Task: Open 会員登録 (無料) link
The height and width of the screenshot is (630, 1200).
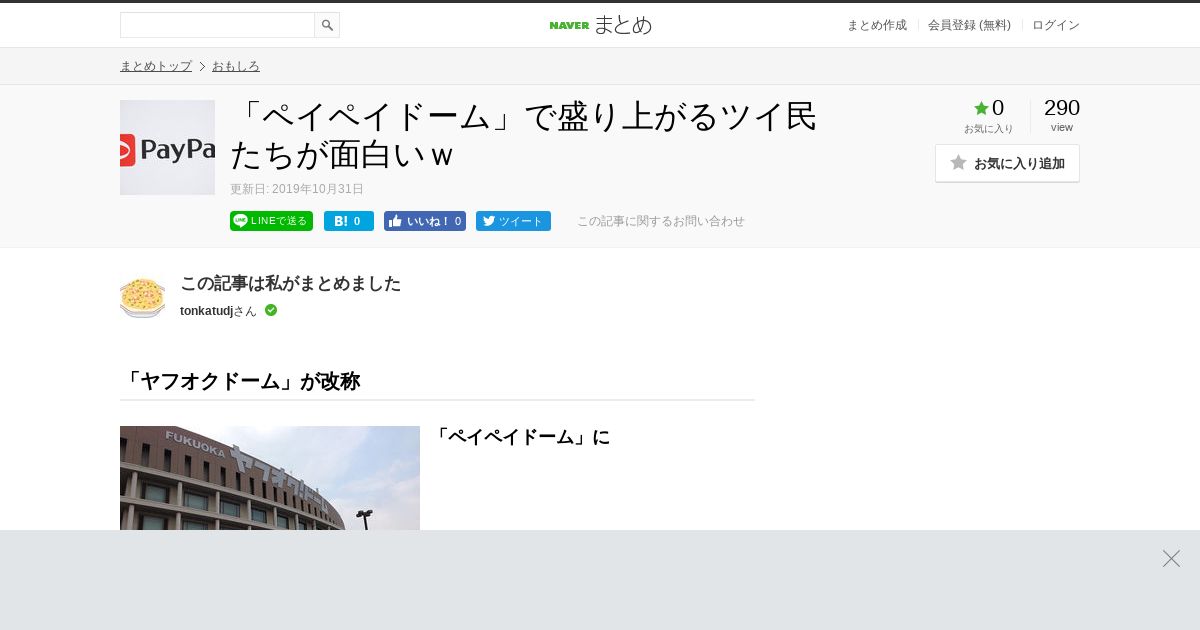Action: tap(969, 25)
